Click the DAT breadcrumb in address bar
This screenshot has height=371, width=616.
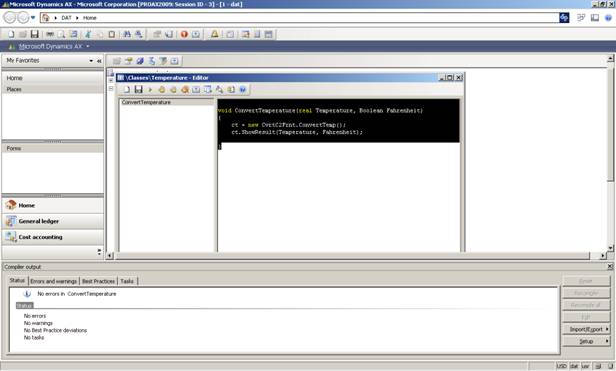(x=66, y=18)
